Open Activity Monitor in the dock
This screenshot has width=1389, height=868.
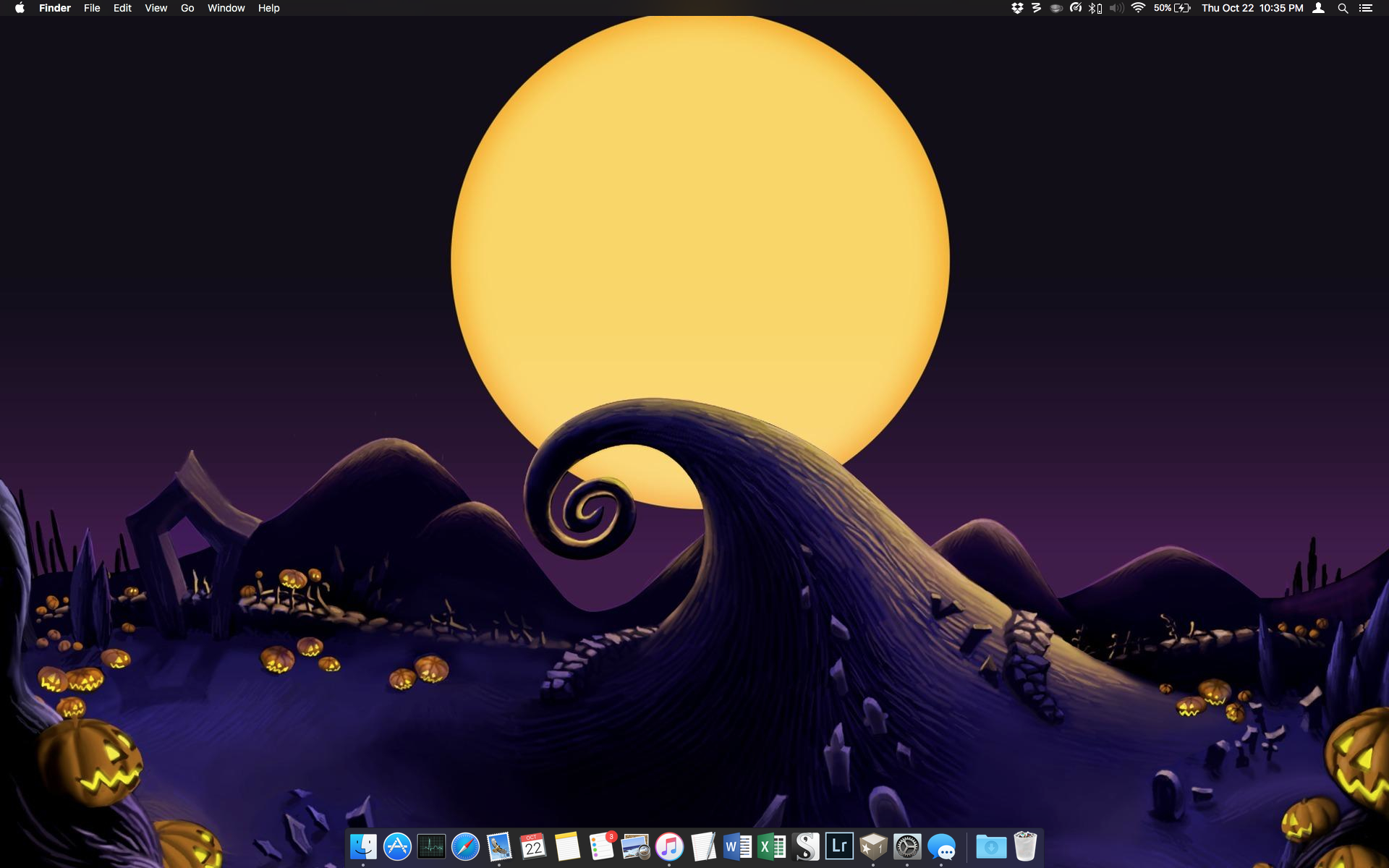click(431, 846)
